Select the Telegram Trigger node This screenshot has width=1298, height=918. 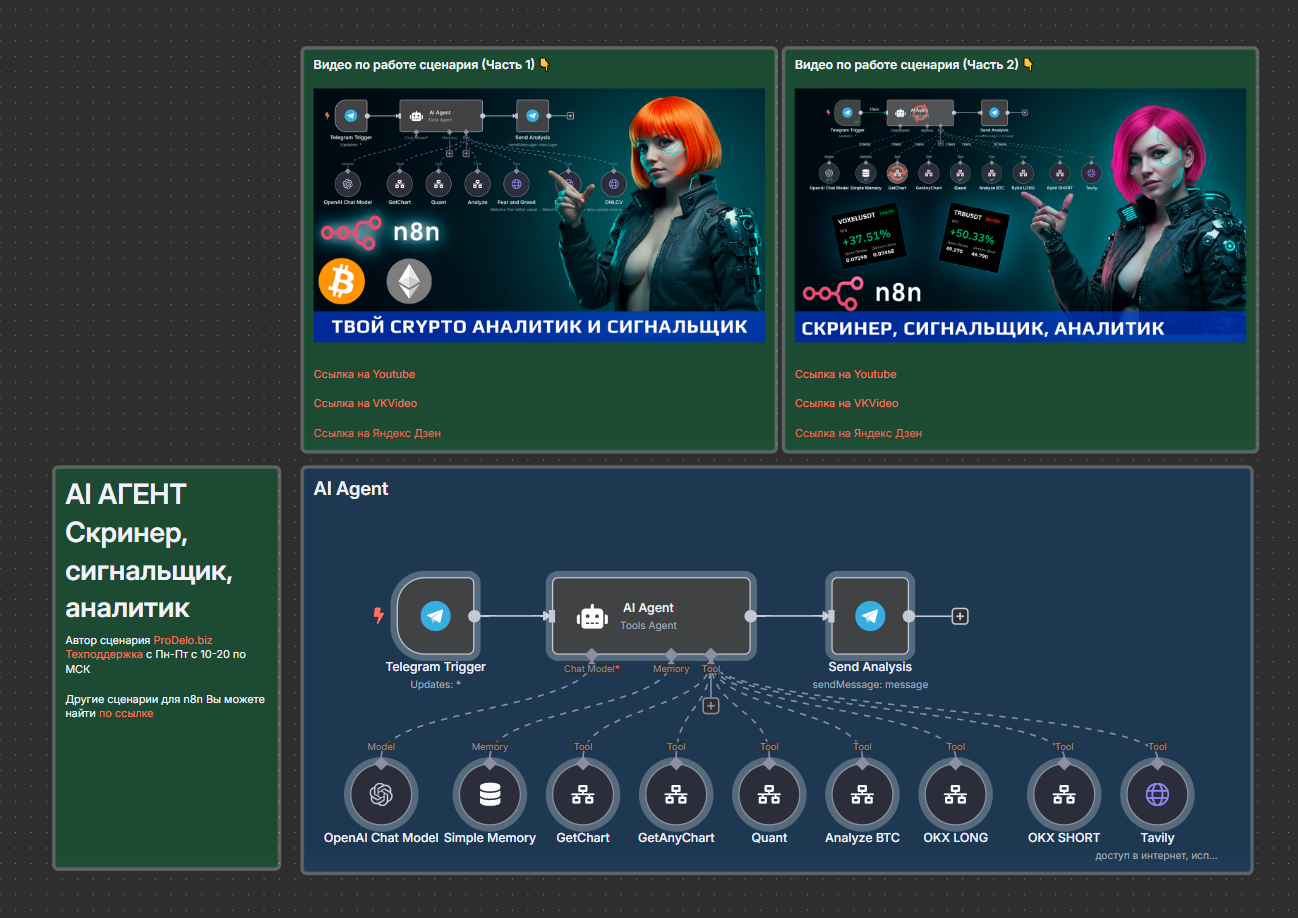(x=436, y=615)
